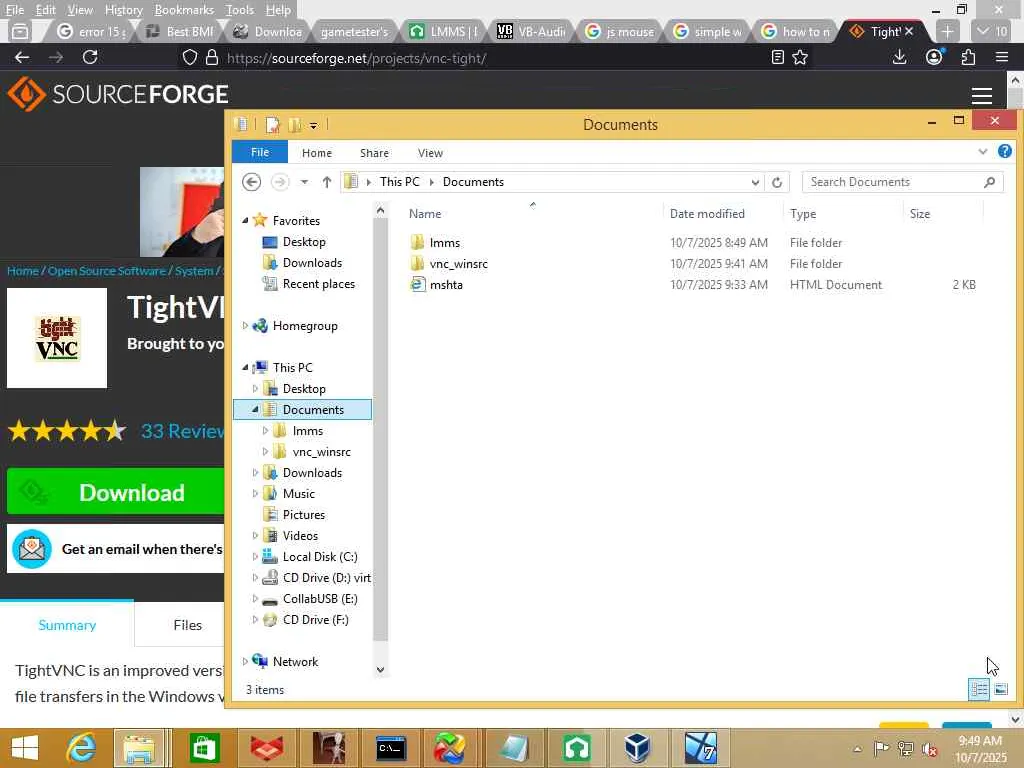The width and height of the screenshot is (1024, 768).
Task: Refresh the Documents folder view
Action: coord(776,182)
